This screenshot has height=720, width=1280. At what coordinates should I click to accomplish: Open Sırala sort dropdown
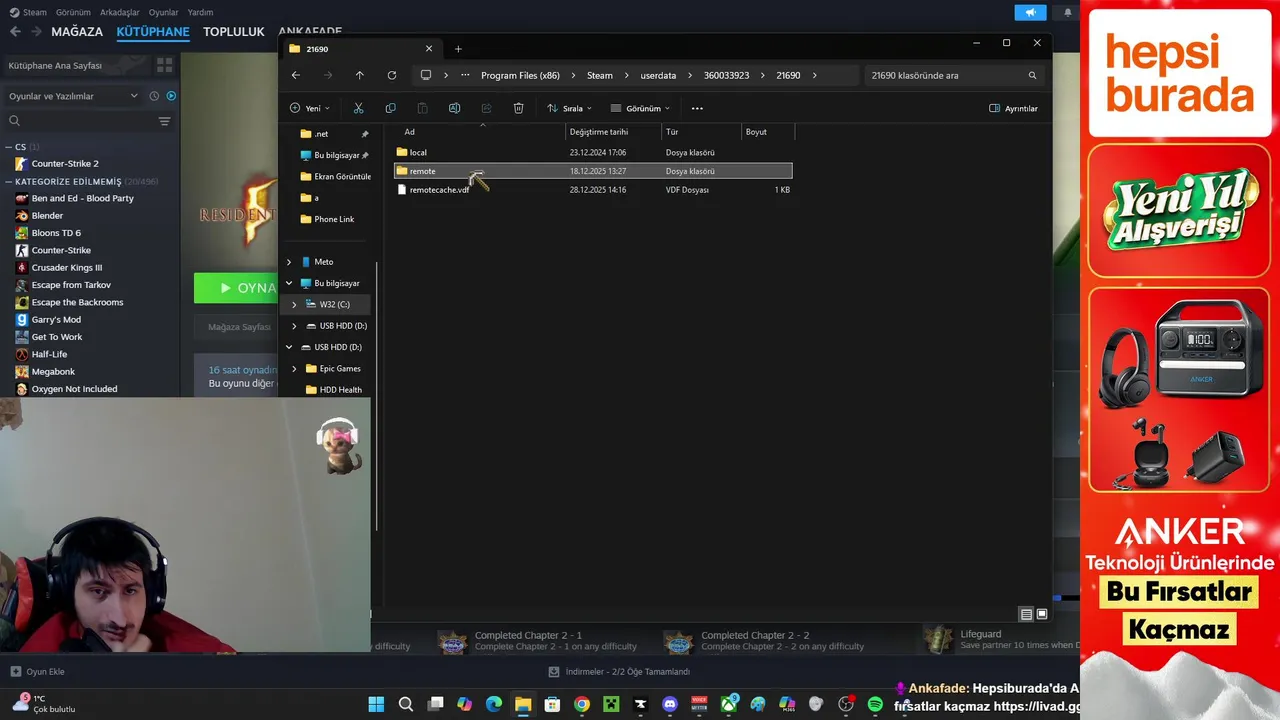coord(569,108)
